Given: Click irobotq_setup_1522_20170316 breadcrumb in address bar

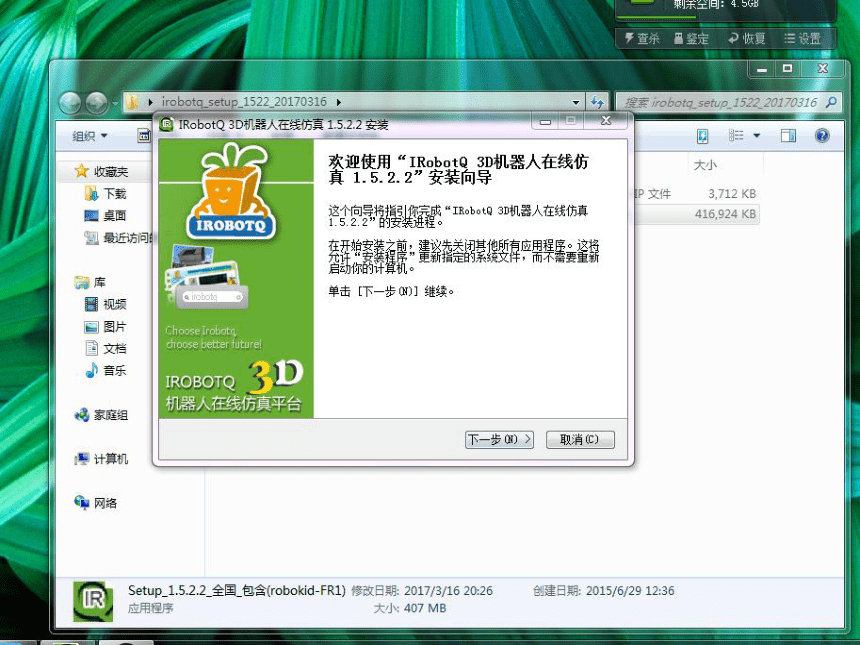Looking at the screenshot, I should click(x=244, y=101).
